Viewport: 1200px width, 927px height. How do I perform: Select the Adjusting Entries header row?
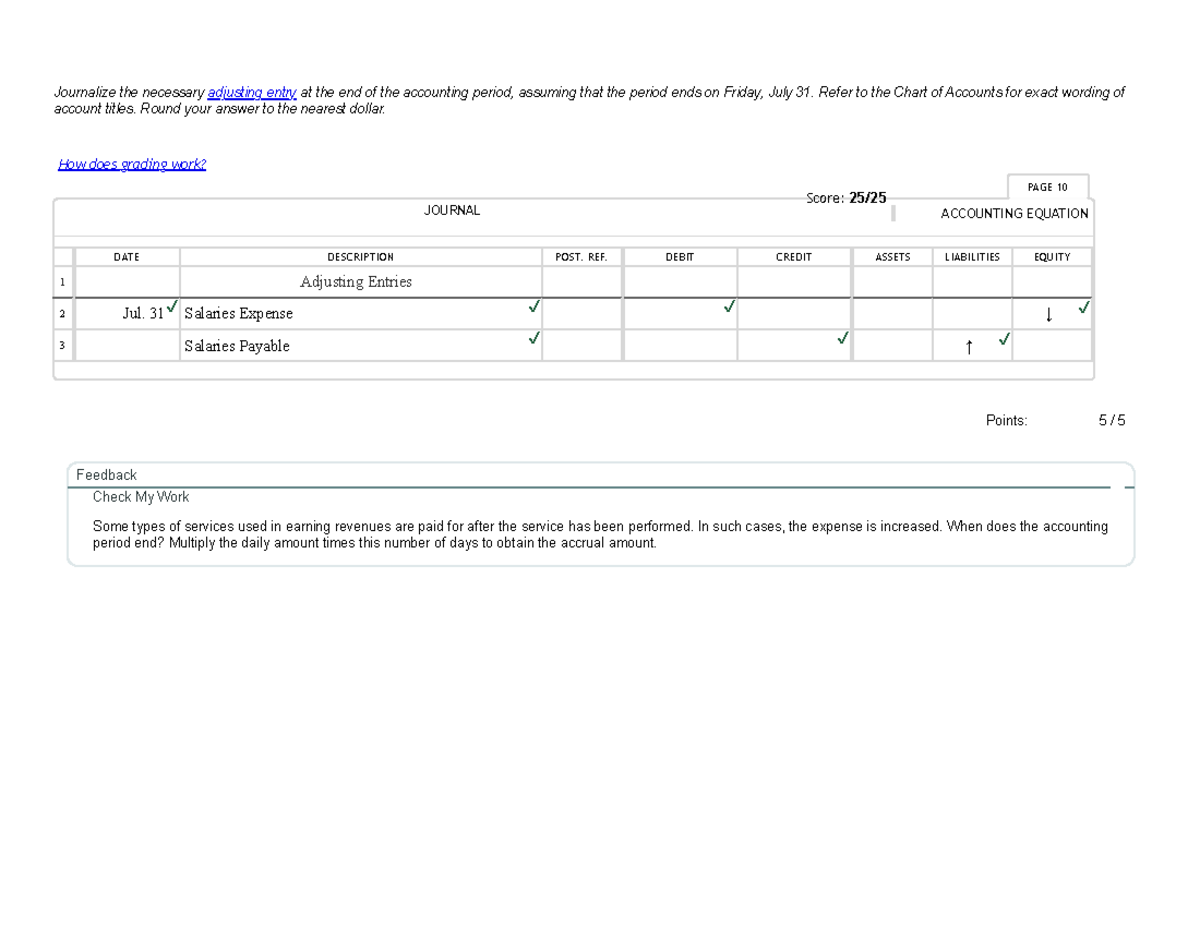coord(356,282)
